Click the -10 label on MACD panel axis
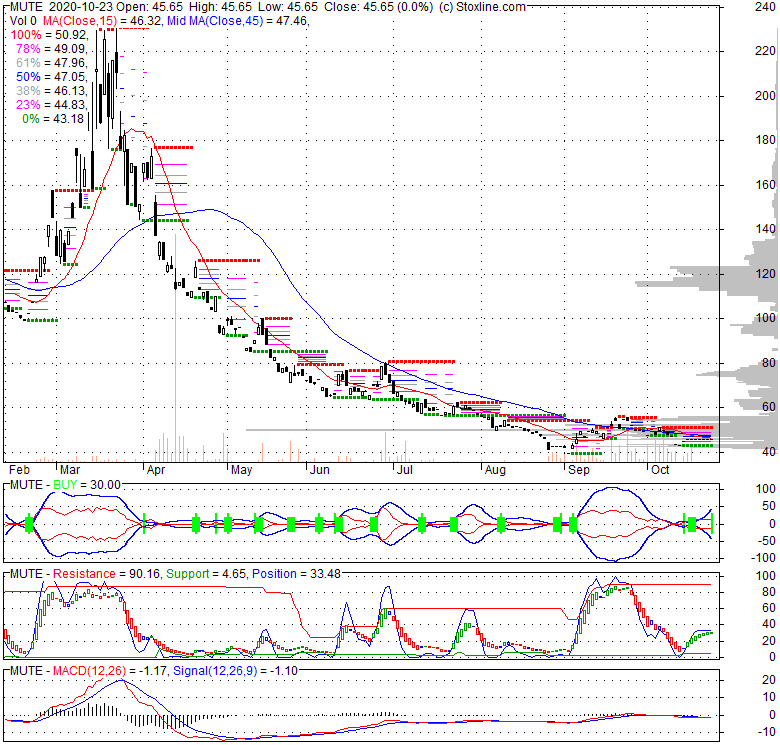This screenshot has height=745, width=780. pos(768,732)
